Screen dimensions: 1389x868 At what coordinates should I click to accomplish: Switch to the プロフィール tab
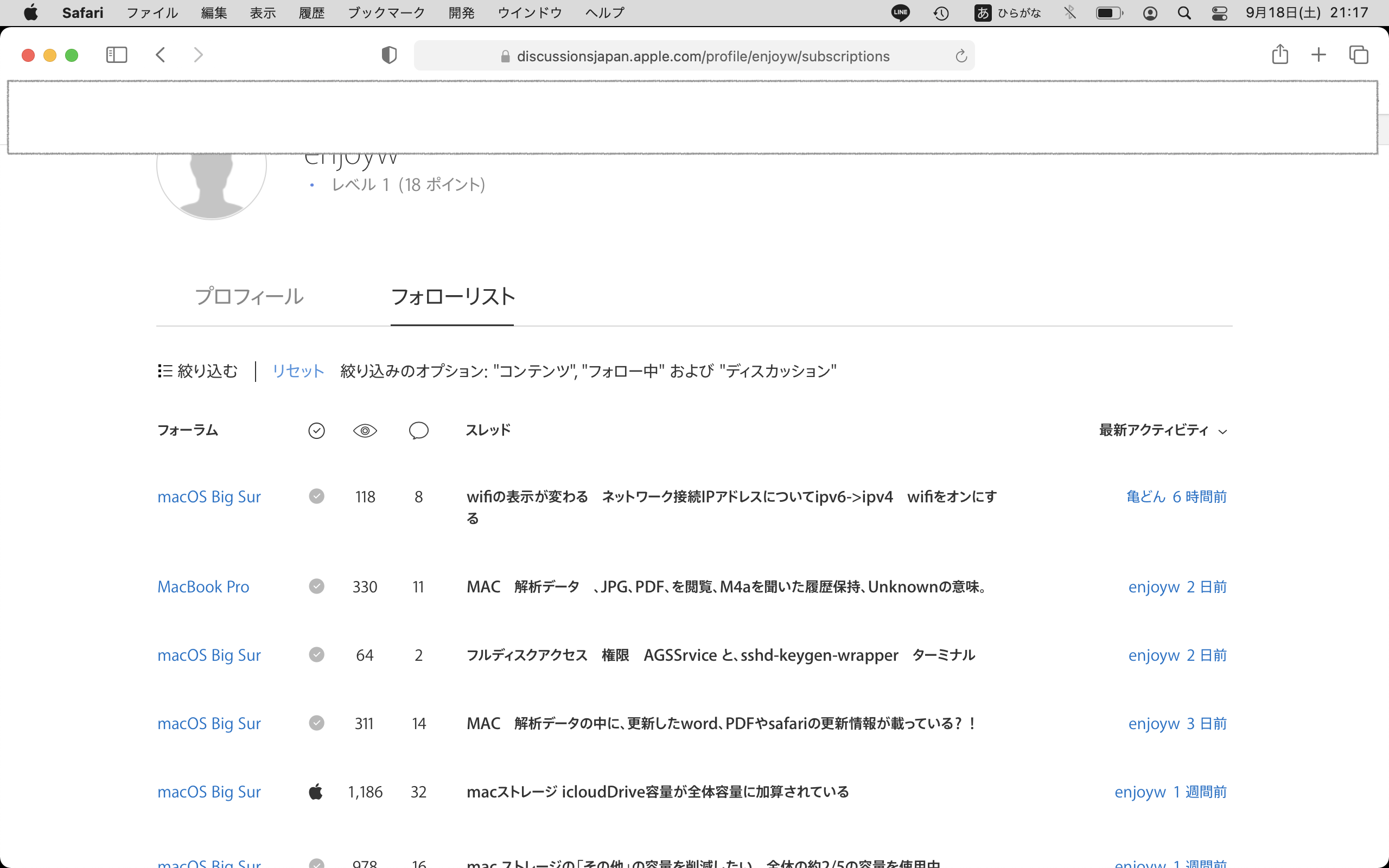249,297
